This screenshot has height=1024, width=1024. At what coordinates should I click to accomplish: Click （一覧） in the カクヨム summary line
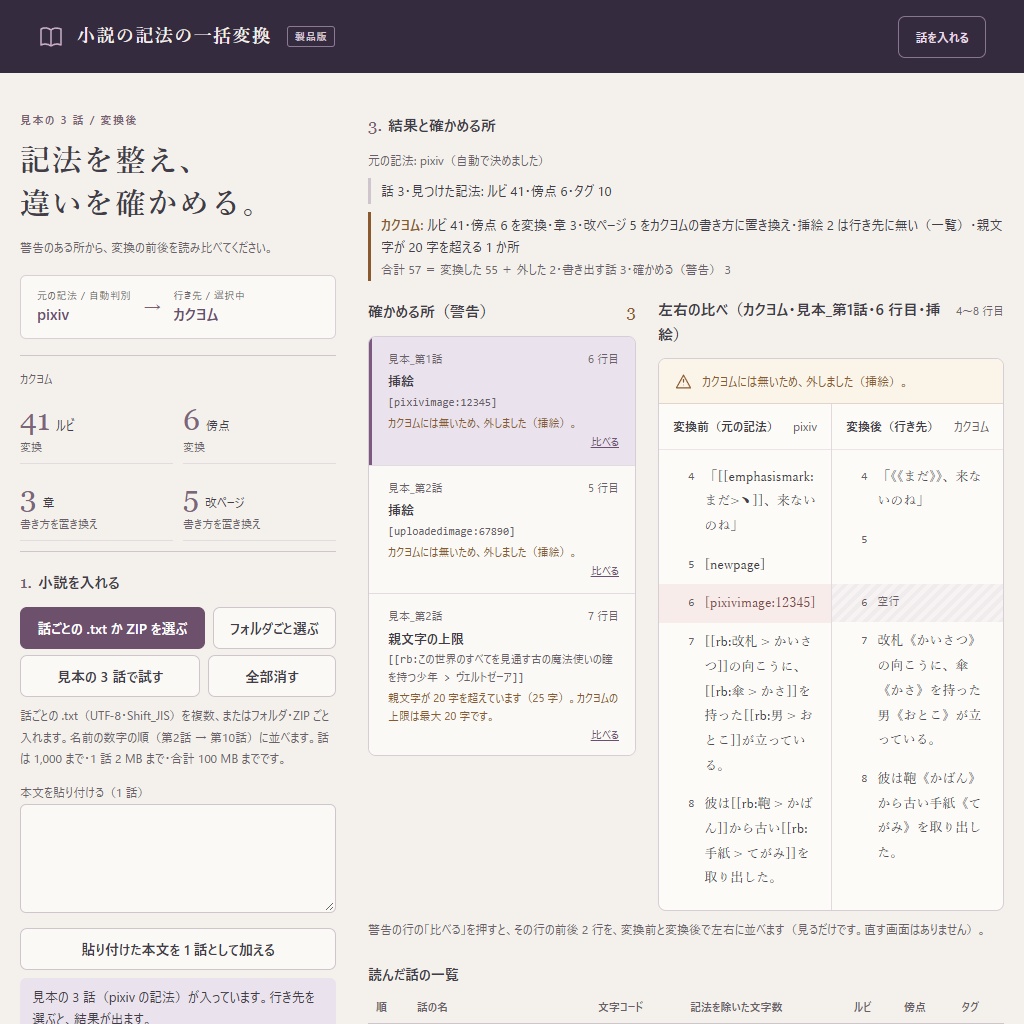(944, 225)
